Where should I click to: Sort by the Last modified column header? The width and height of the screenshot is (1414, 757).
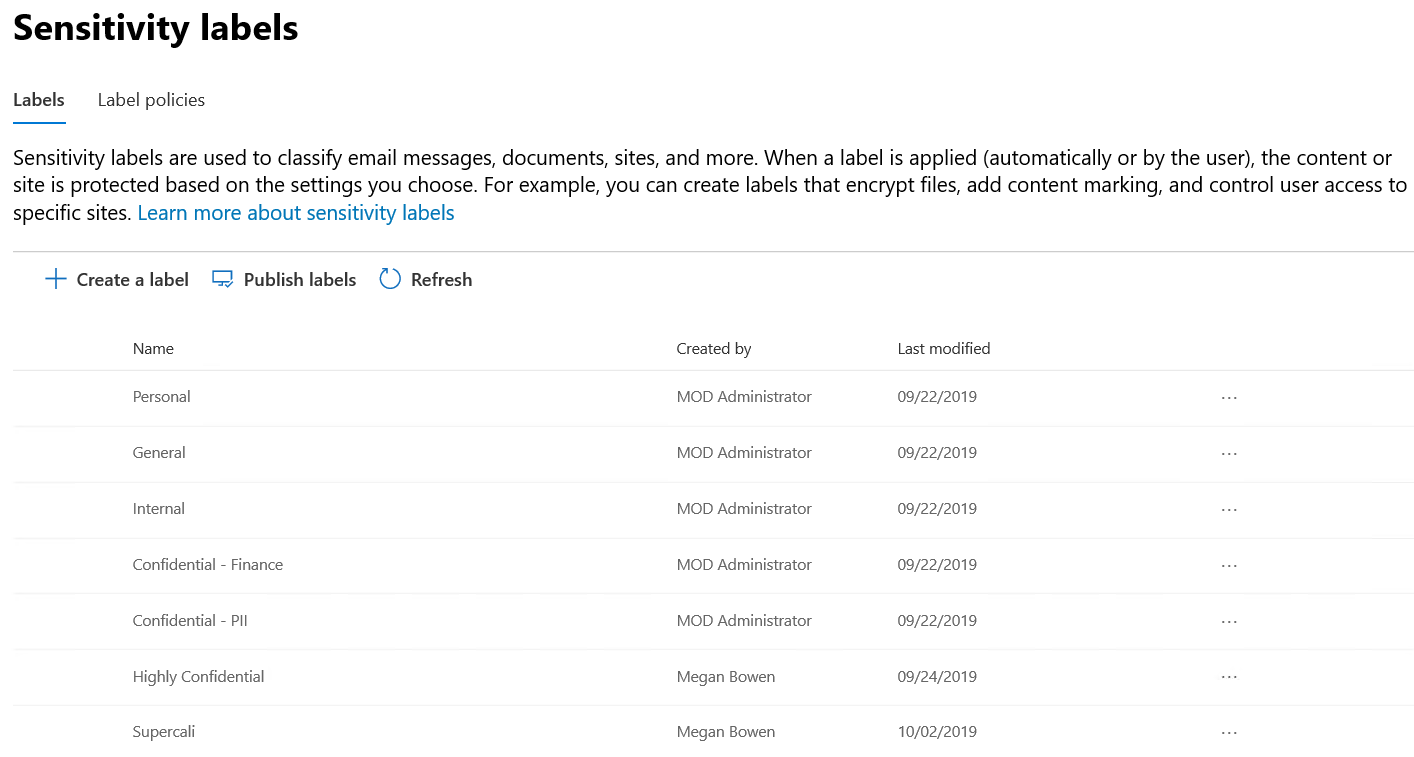coord(944,349)
